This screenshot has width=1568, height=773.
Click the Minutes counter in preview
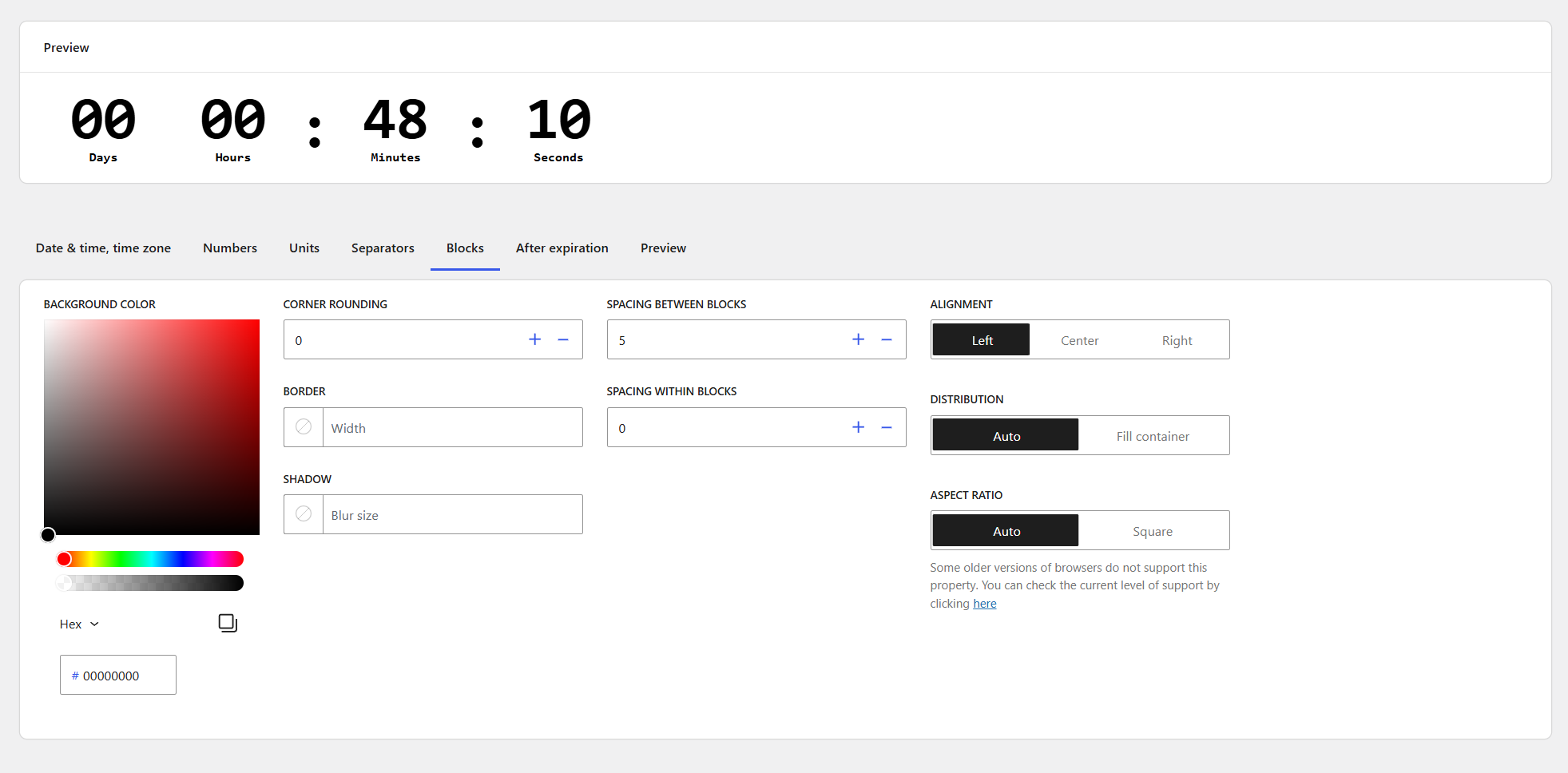[x=395, y=129]
